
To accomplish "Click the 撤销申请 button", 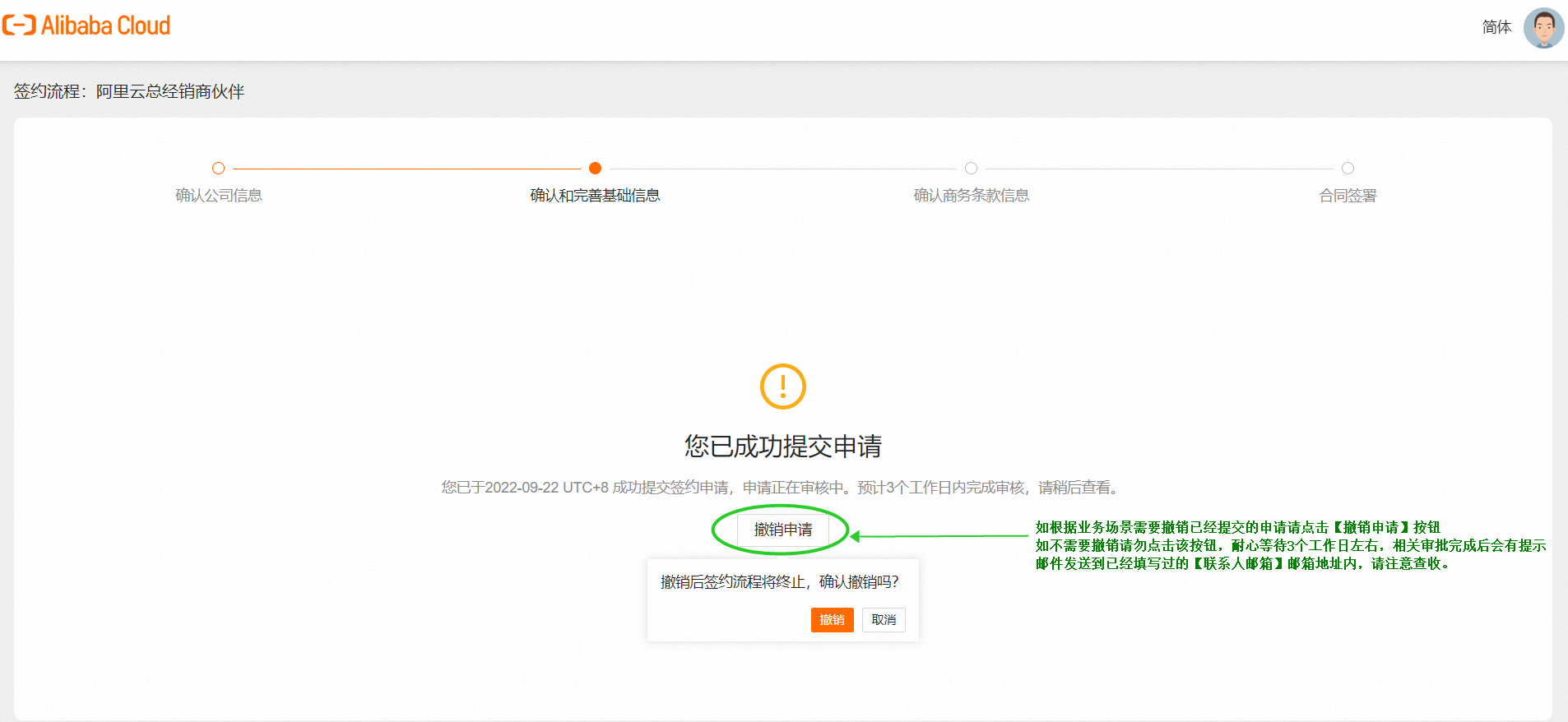I will tap(782, 530).
